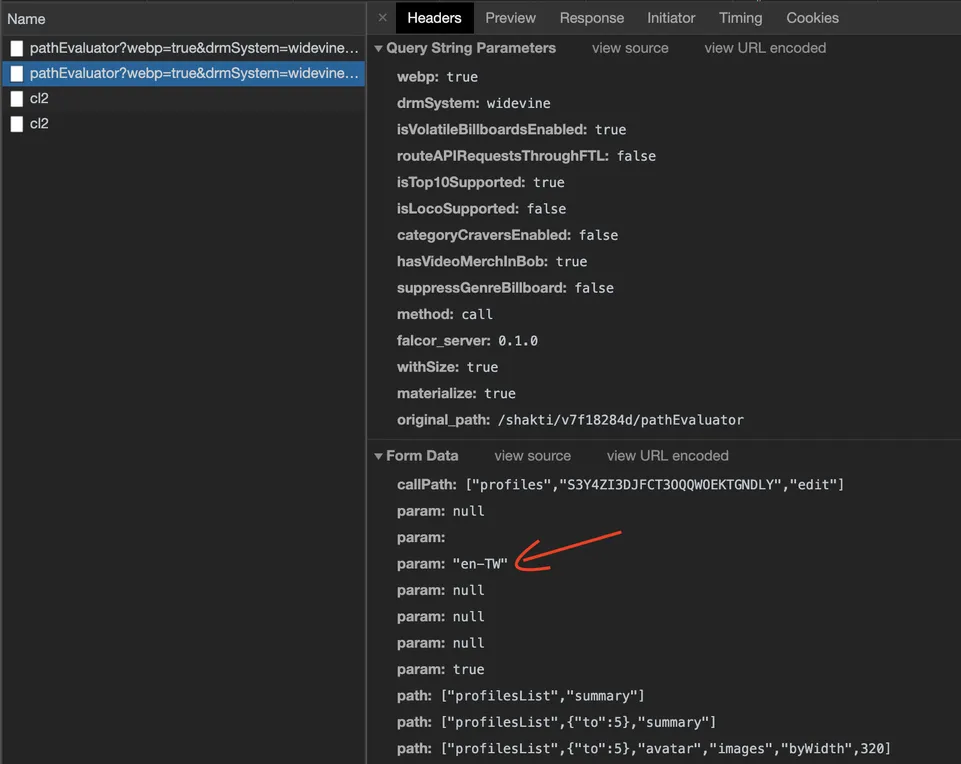
Task: Open the Response tab
Action: [591, 18]
